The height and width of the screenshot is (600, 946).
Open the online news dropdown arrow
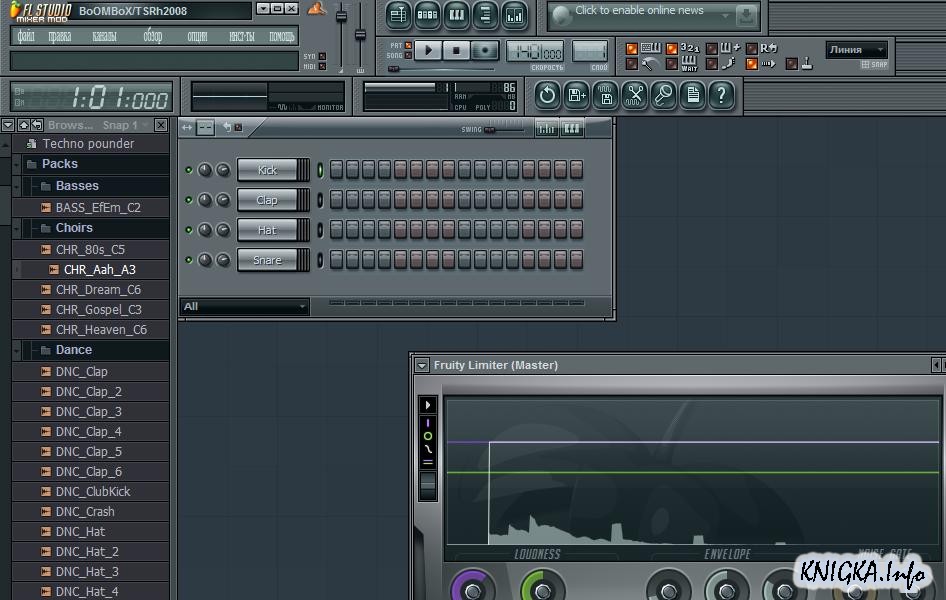click(x=725, y=16)
